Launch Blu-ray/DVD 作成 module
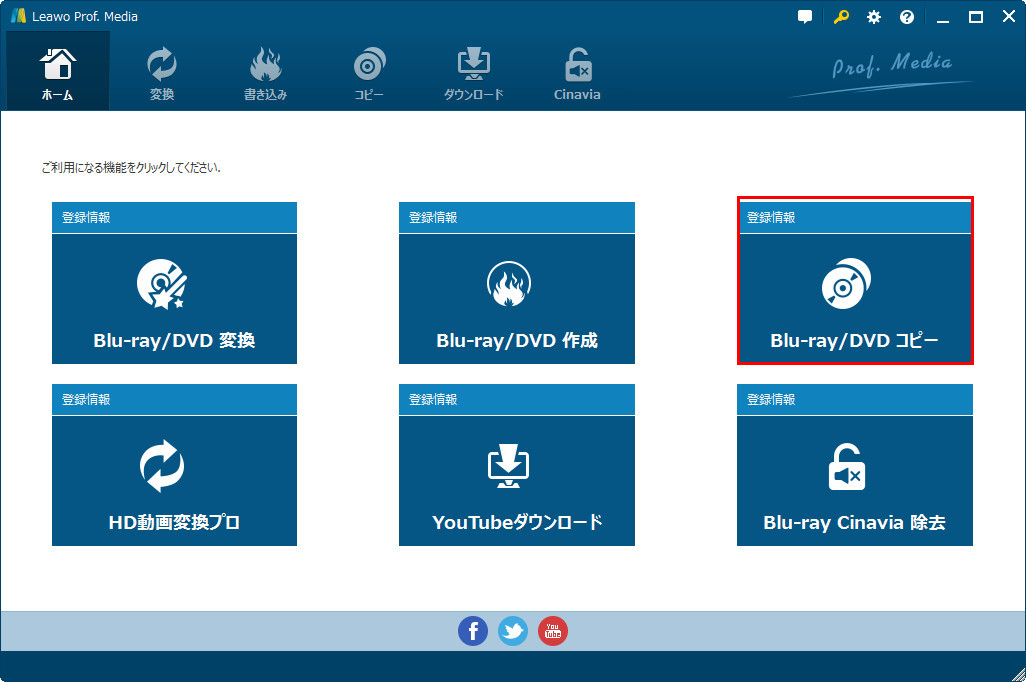Image resolution: width=1026 pixels, height=682 pixels. pos(516,299)
